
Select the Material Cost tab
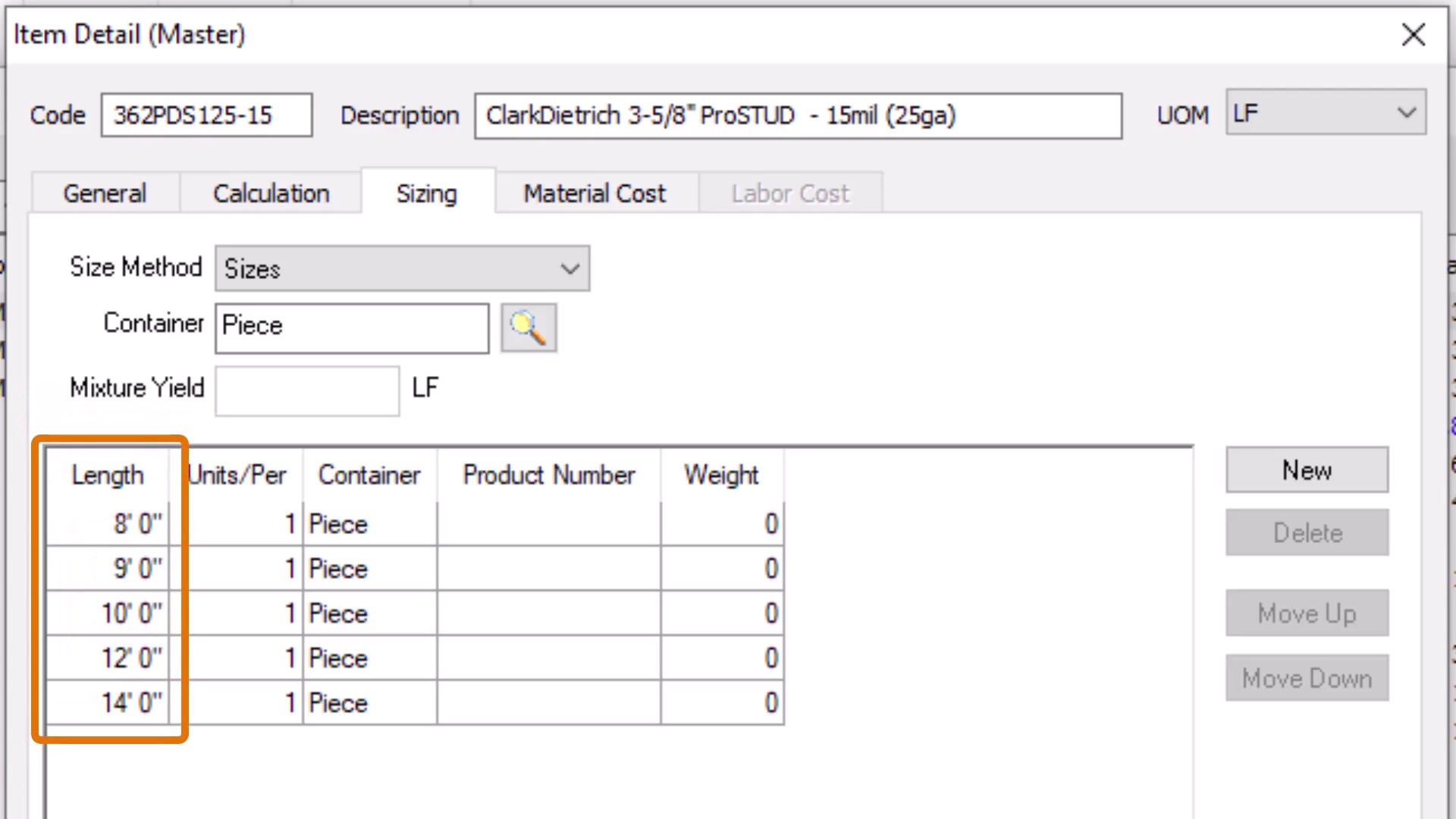pos(595,193)
